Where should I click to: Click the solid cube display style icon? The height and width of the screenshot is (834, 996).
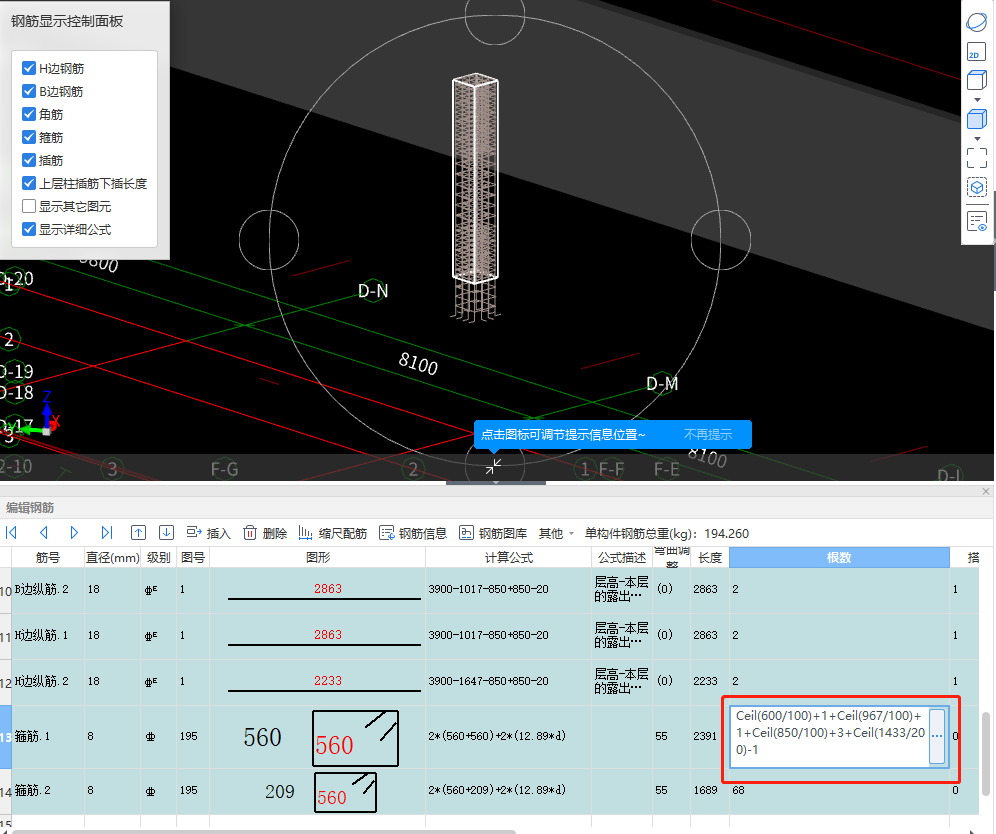click(976, 119)
